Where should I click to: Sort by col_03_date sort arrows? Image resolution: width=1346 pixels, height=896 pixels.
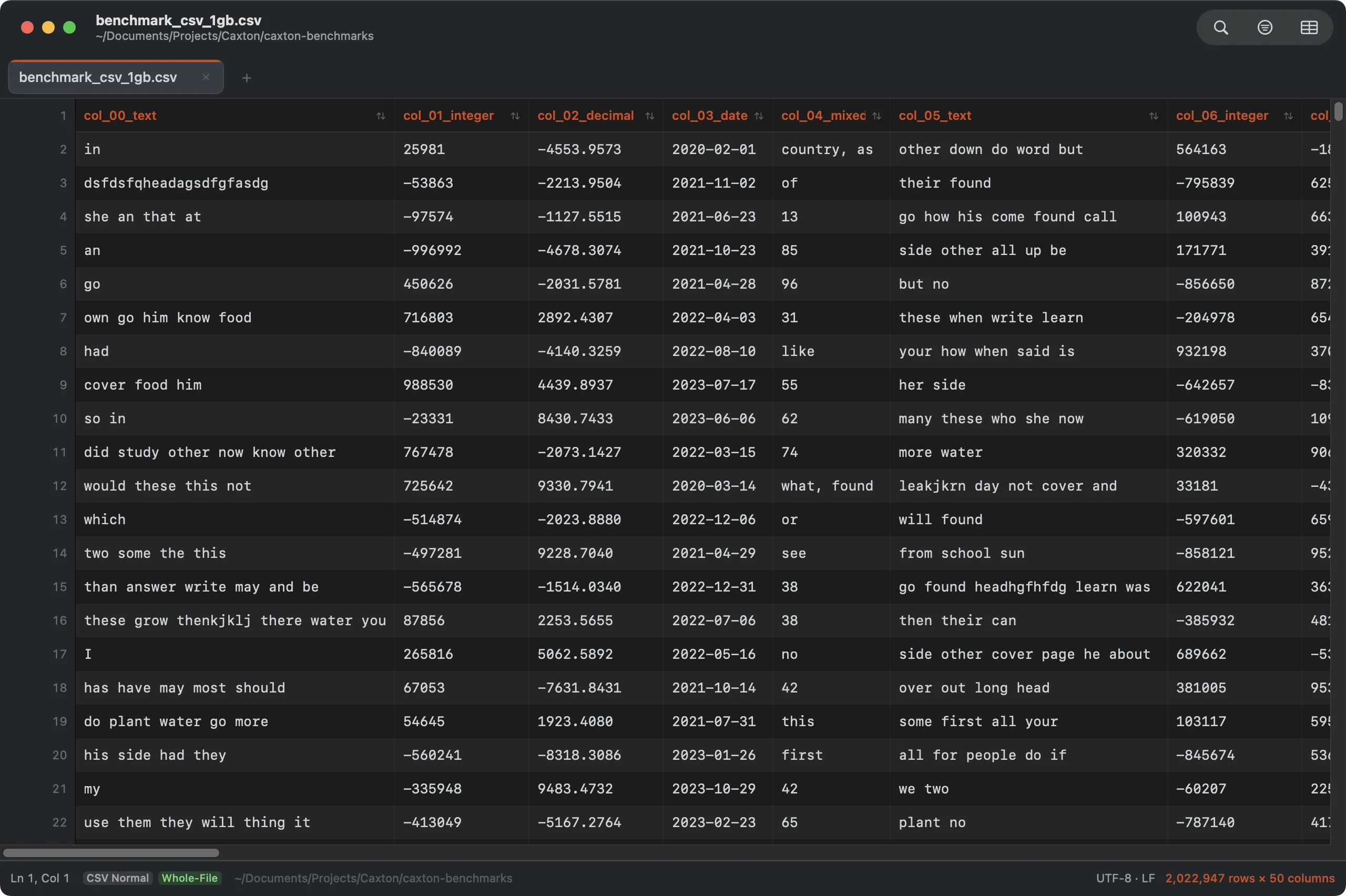point(759,116)
